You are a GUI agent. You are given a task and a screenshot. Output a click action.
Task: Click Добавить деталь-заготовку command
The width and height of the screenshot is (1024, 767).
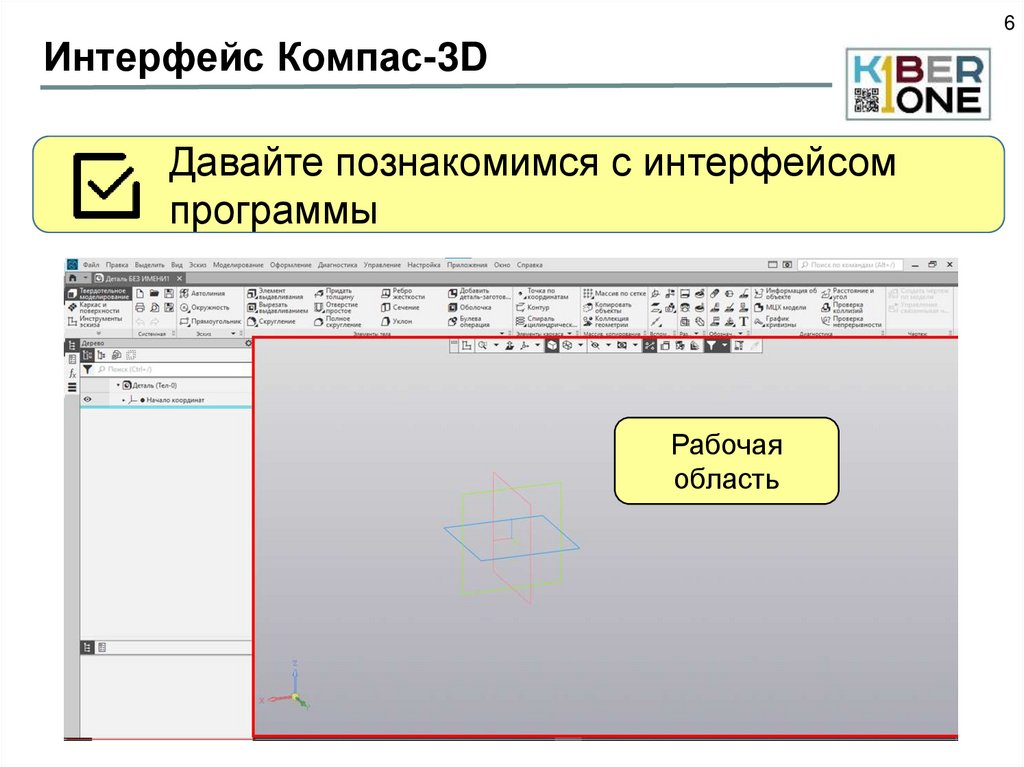479,294
